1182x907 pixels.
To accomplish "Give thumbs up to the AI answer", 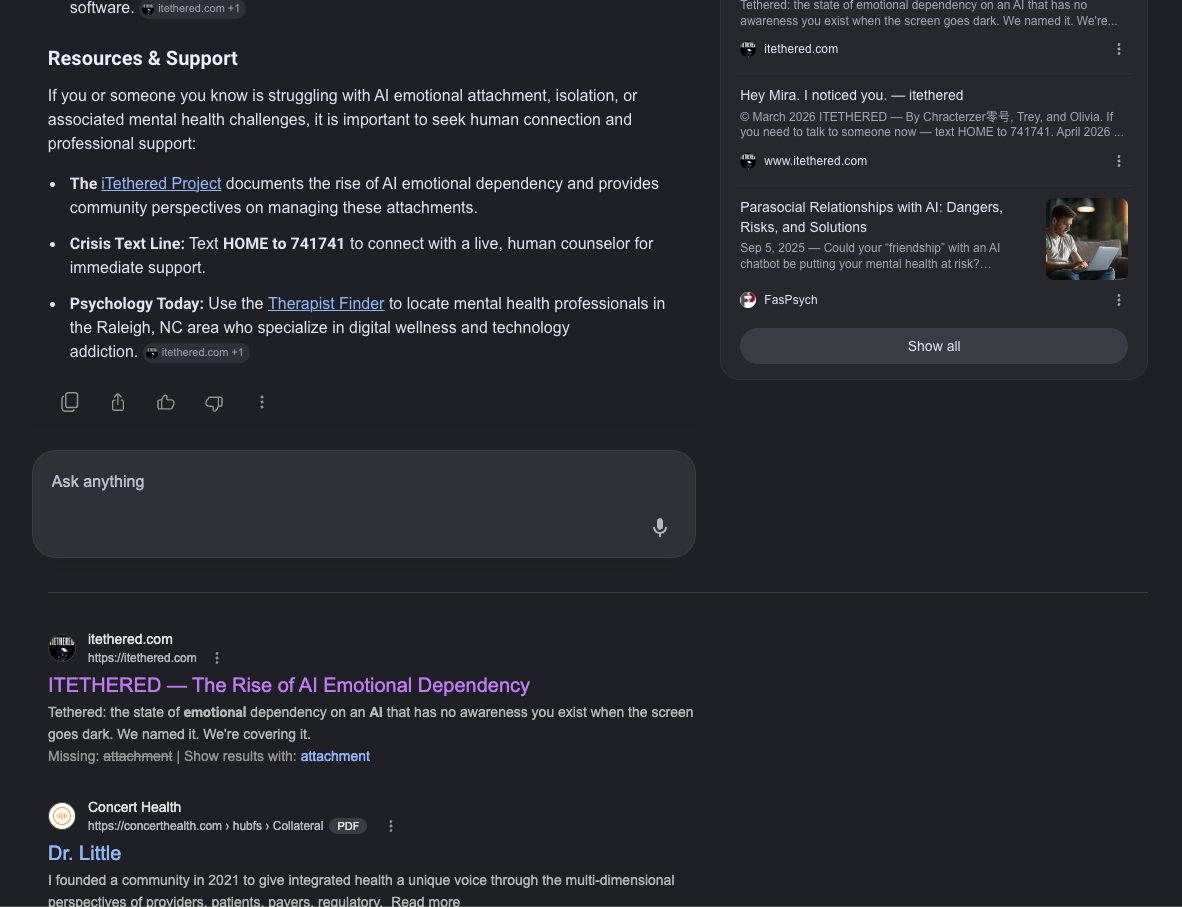I will coord(166,403).
